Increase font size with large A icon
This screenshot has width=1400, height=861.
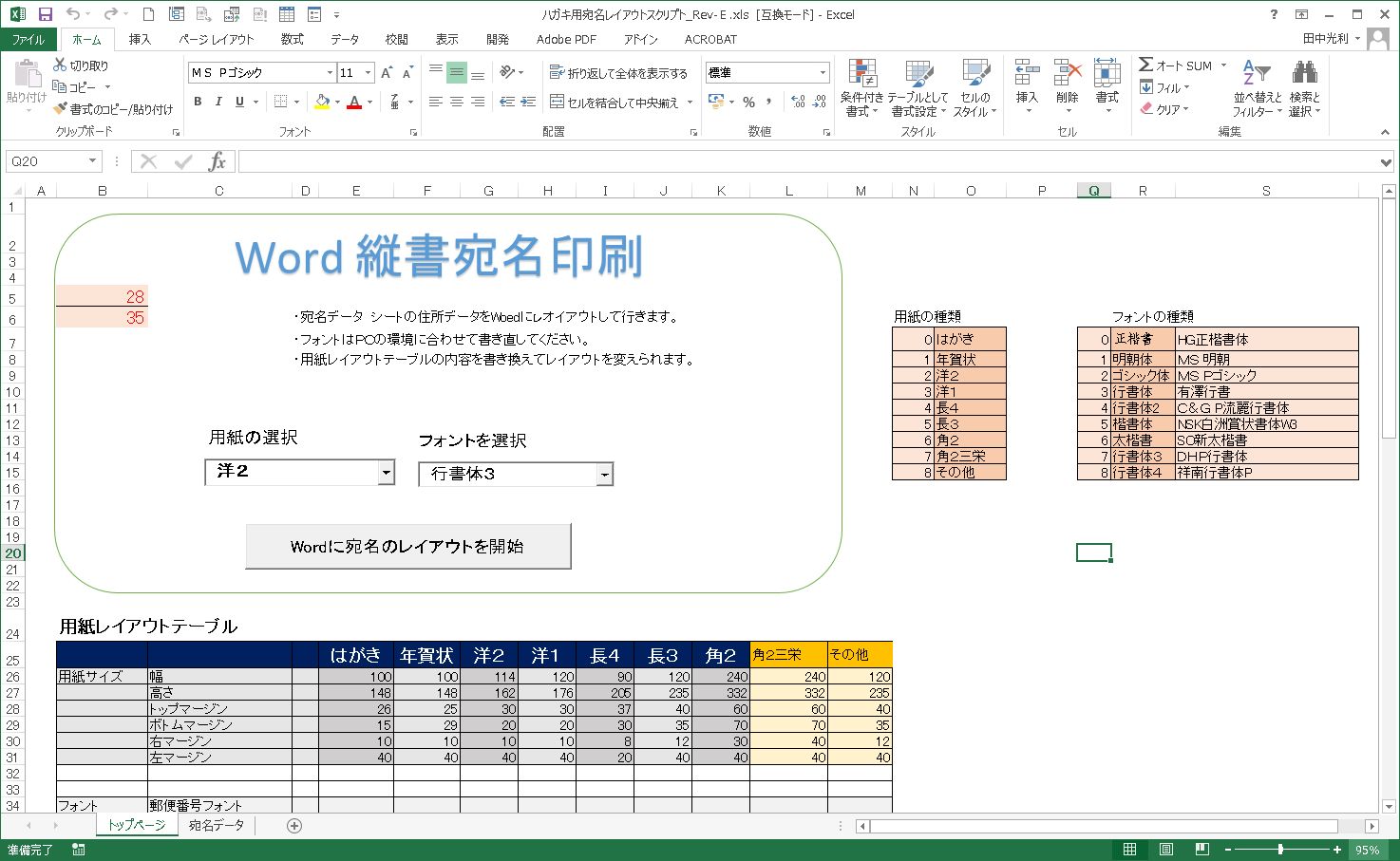pos(387,72)
